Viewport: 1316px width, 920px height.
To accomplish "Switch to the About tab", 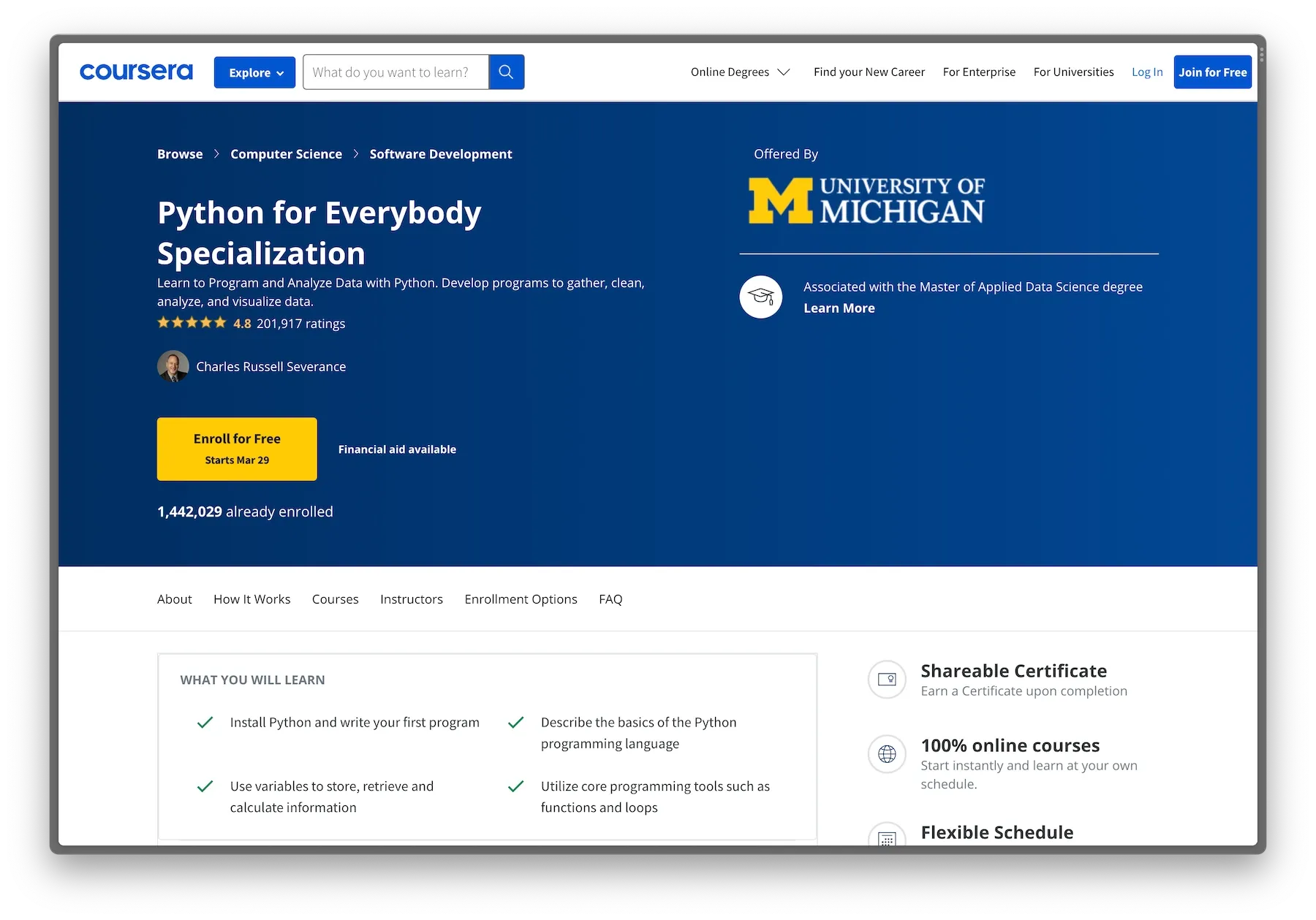I will coord(174,599).
